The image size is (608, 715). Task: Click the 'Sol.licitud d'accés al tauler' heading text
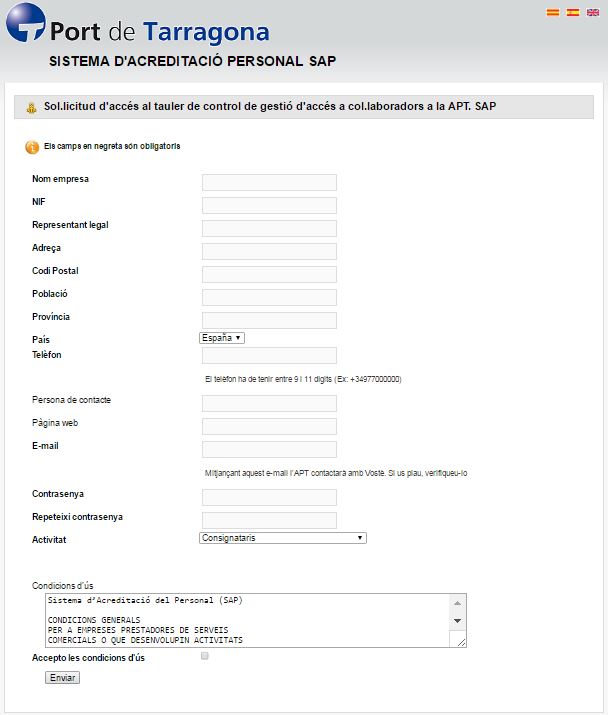coord(270,106)
